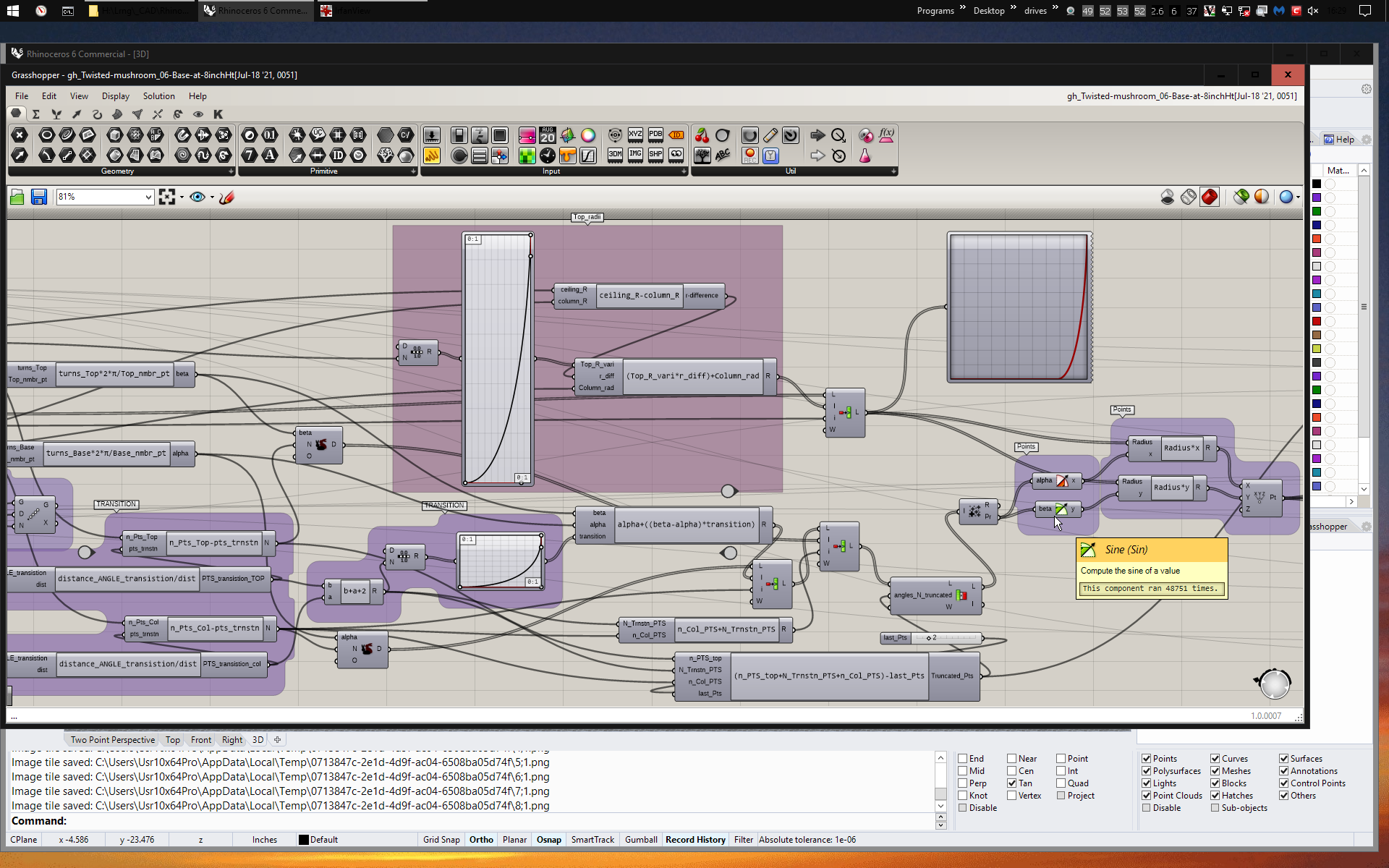Select the Clock component icon
The image size is (1389, 868).
click(x=548, y=155)
